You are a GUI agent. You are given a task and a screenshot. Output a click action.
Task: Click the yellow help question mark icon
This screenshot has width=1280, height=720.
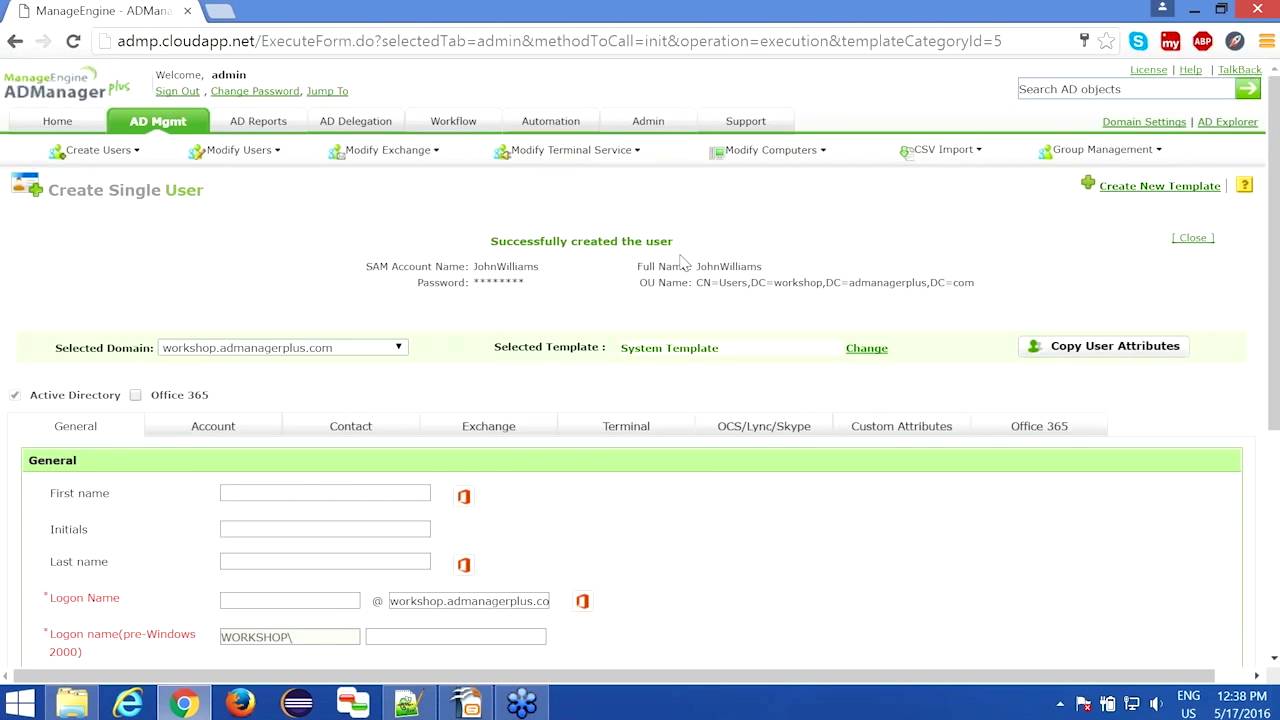tap(1245, 185)
